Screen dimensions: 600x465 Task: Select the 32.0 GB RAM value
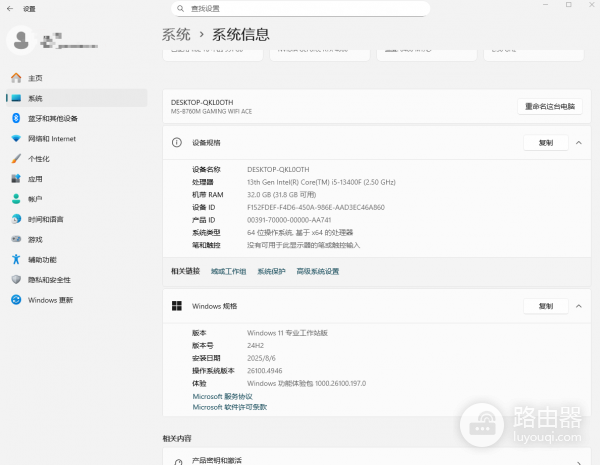coord(282,195)
